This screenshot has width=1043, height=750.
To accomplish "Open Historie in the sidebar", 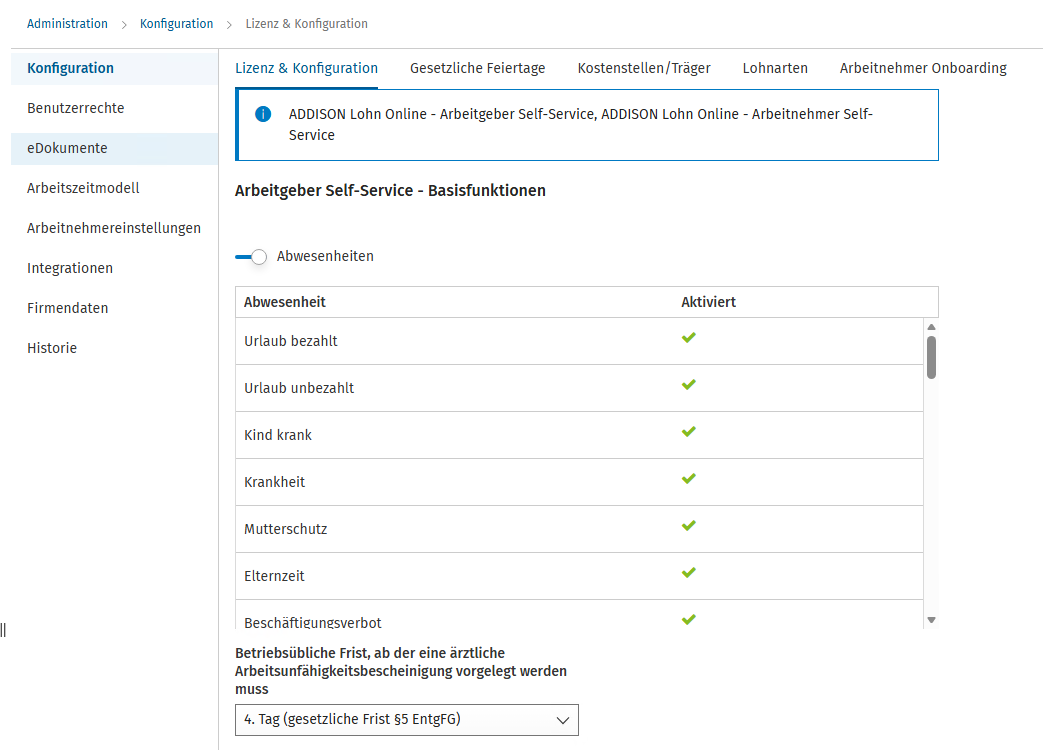I will [x=114, y=348].
